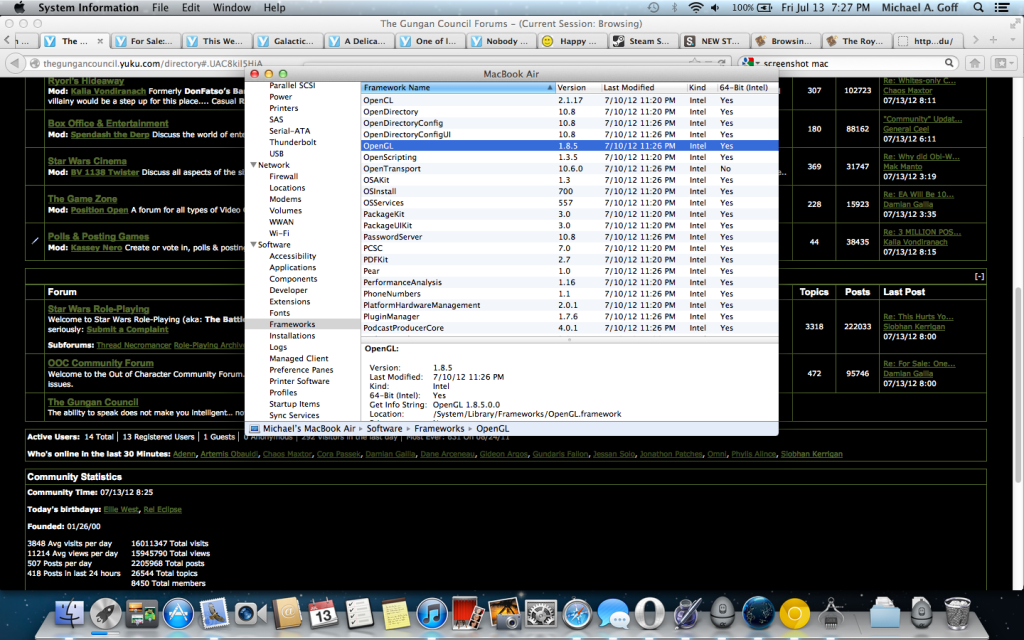Click the Time Machine menu bar icon
Viewport: 1024px width, 640px height.
click(x=653, y=8)
